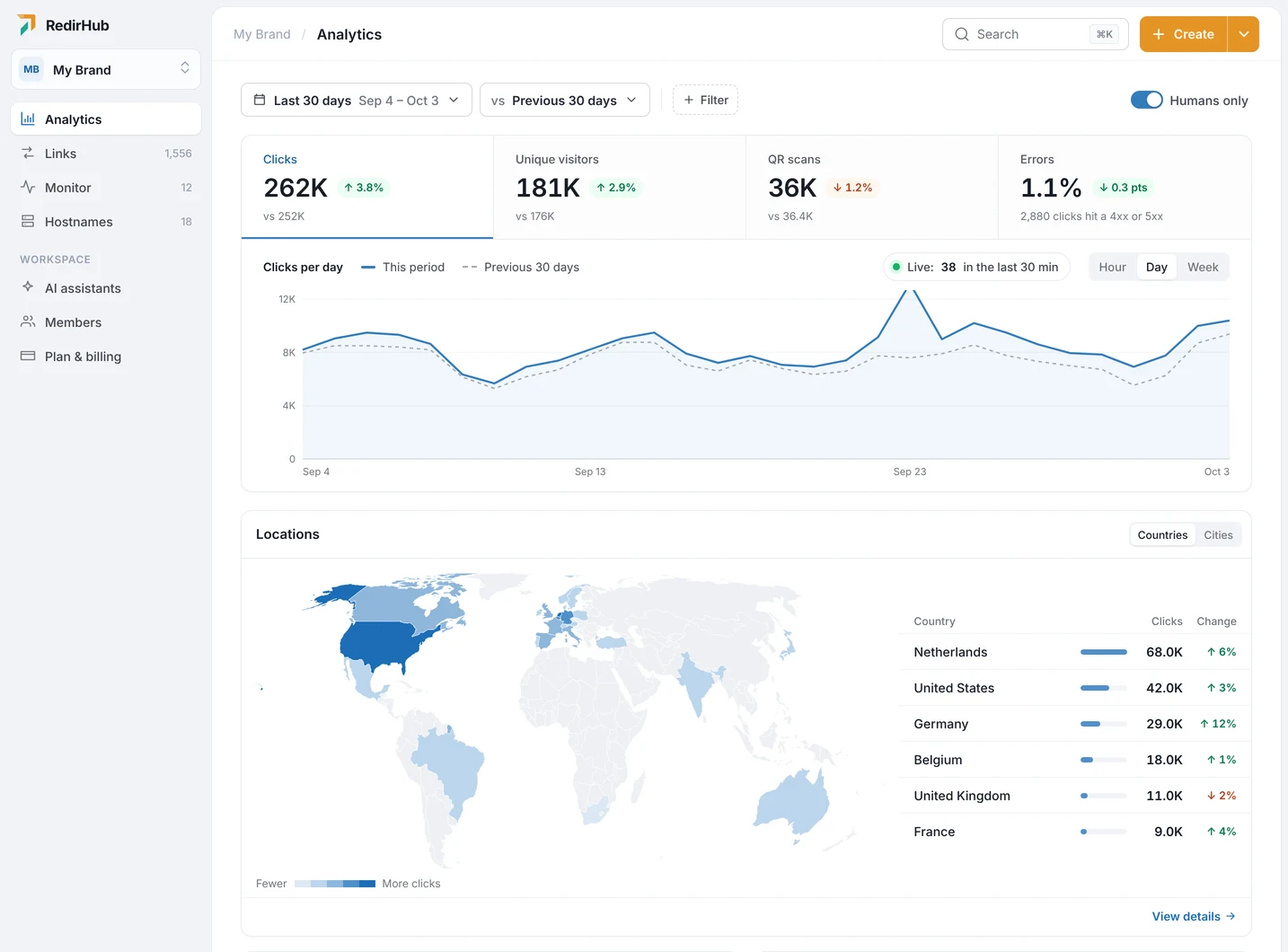Image resolution: width=1288 pixels, height=952 pixels.
Task: Click the RedirHub logo icon
Action: pyautogui.click(x=27, y=25)
